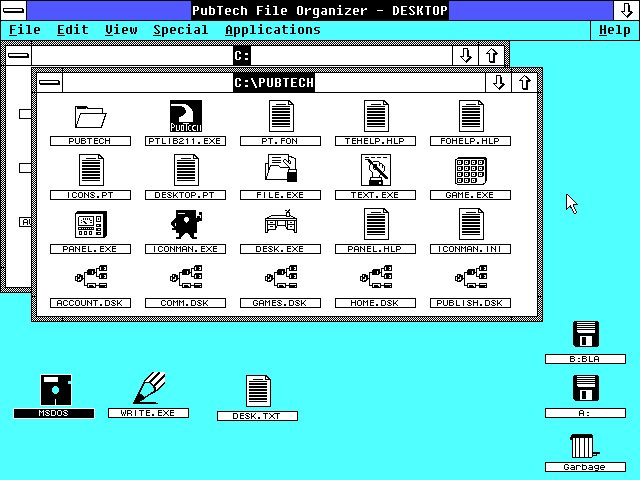Click the GAMES.DSK file name label
Image resolution: width=640 pixels, height=480 pixels.
click(280, 303)
